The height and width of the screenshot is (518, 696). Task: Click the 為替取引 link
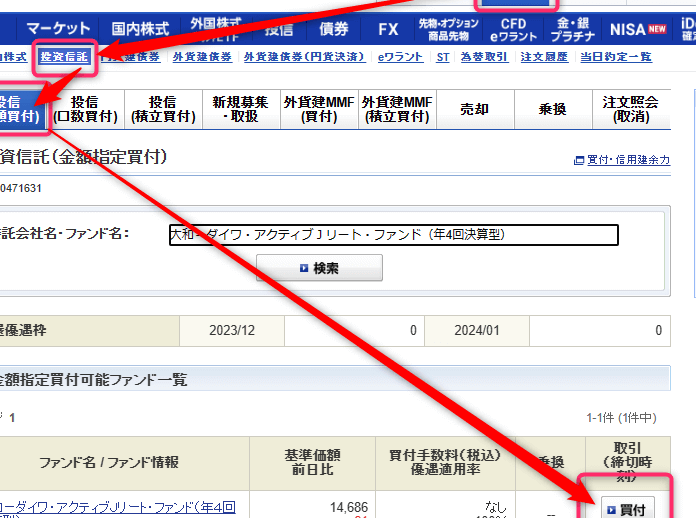(x=484, y=57)
